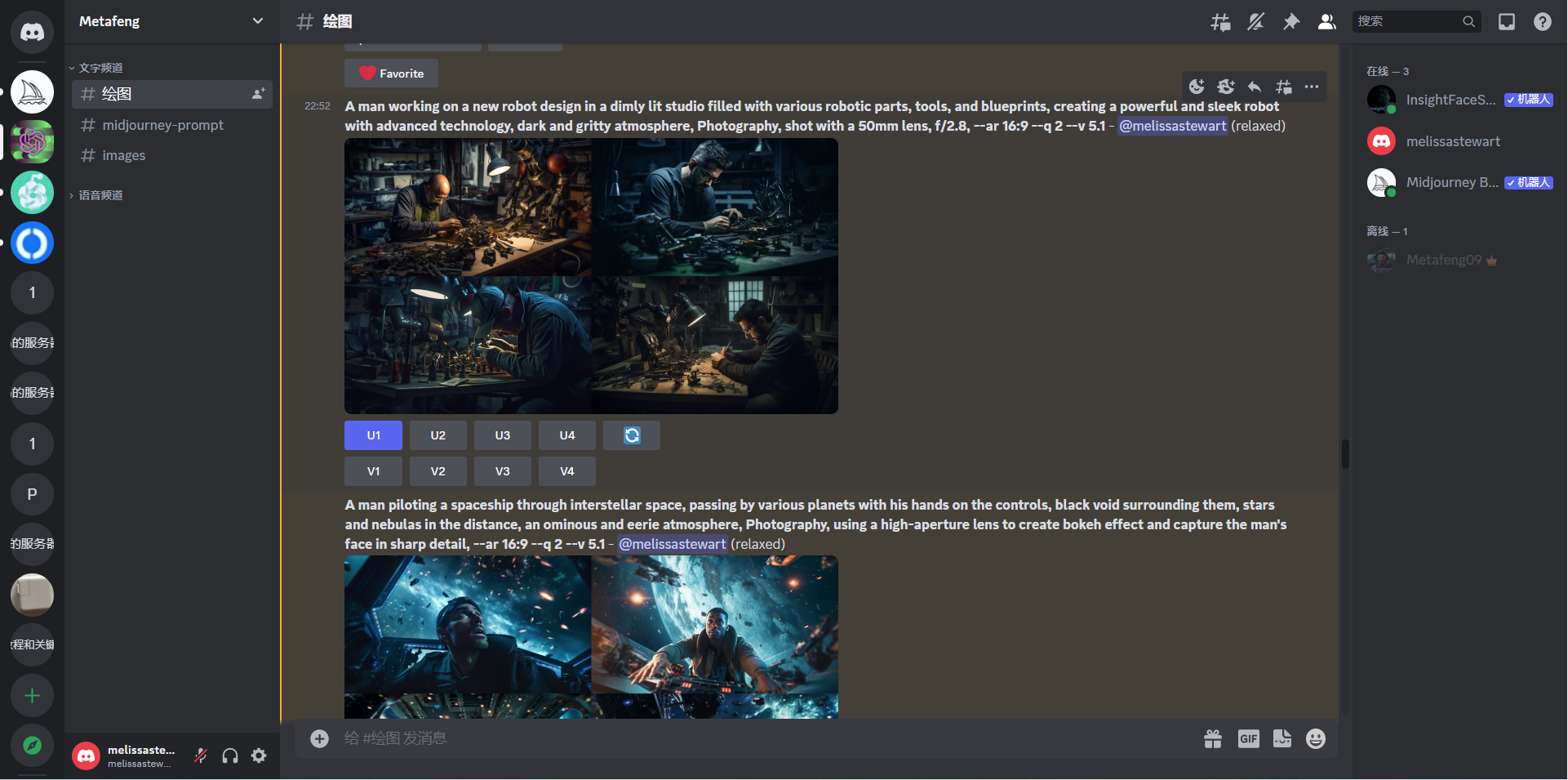Open the emoji picker
1568x780 pixels.
1316,739
